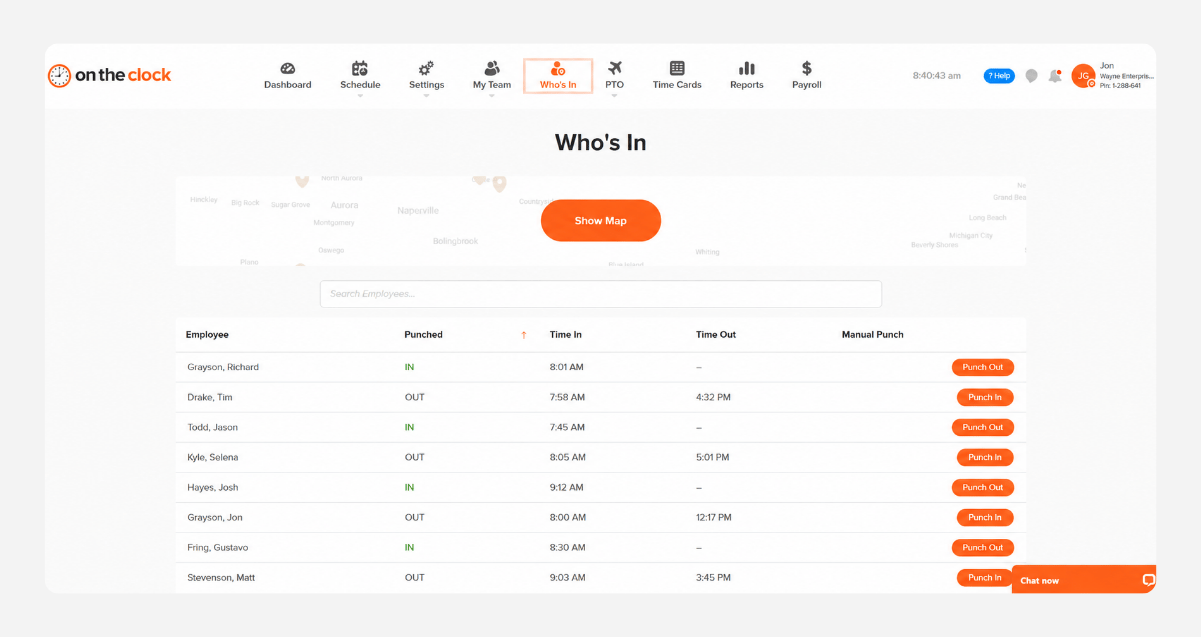Click the 5:01 PM time out cell
1201x637 pixels.
point(712,457)
